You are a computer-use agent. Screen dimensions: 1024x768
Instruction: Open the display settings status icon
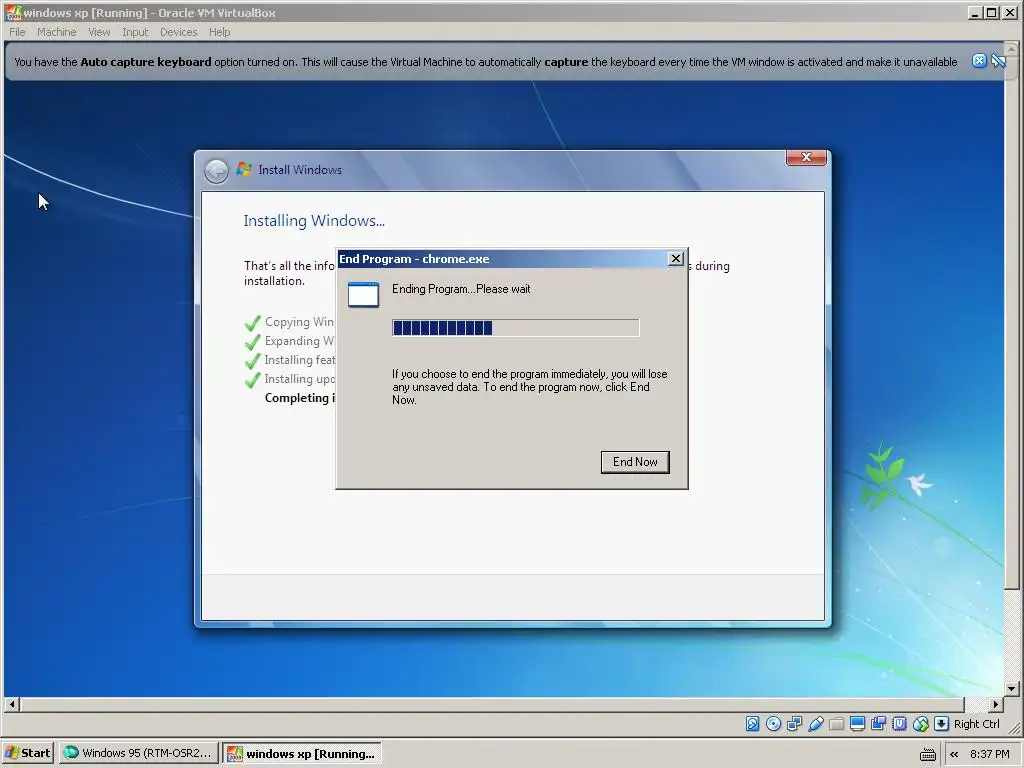(x=857, y=724)
